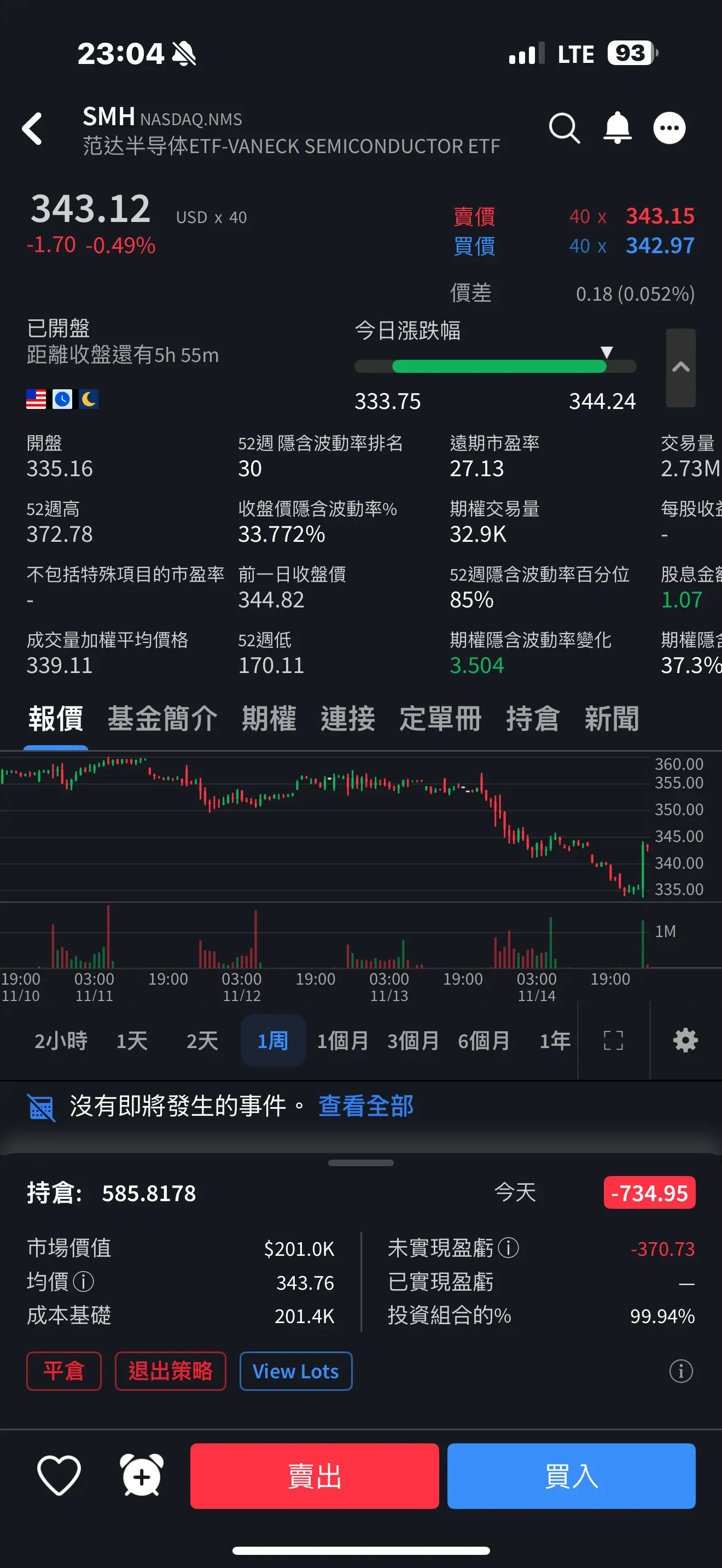Viewport: 722px width, 1568px height.
Task: Set chart range to 2天
Action: click(x=202, y=1041)
